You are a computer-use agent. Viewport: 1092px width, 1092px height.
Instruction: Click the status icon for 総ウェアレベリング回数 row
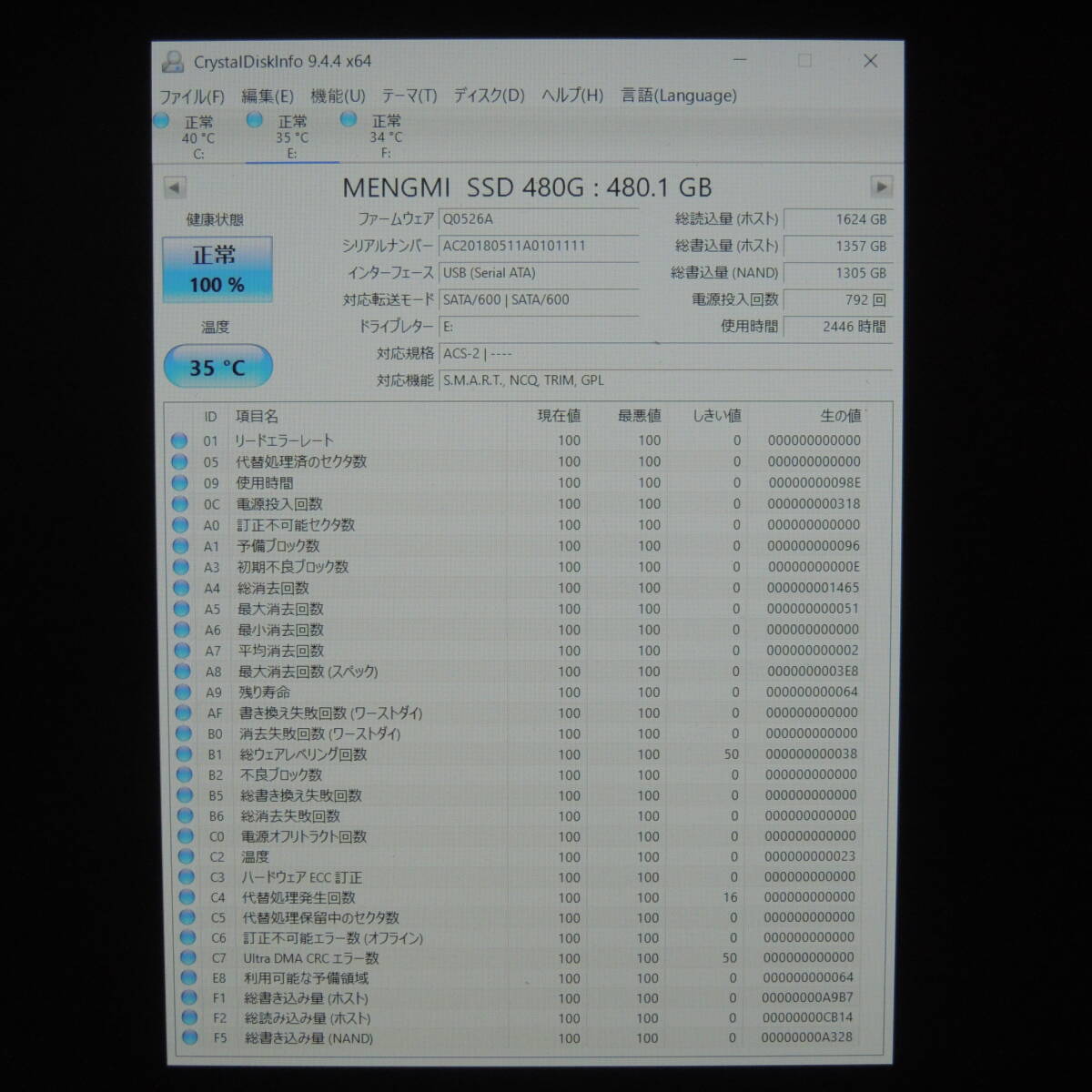coord(185,754)
